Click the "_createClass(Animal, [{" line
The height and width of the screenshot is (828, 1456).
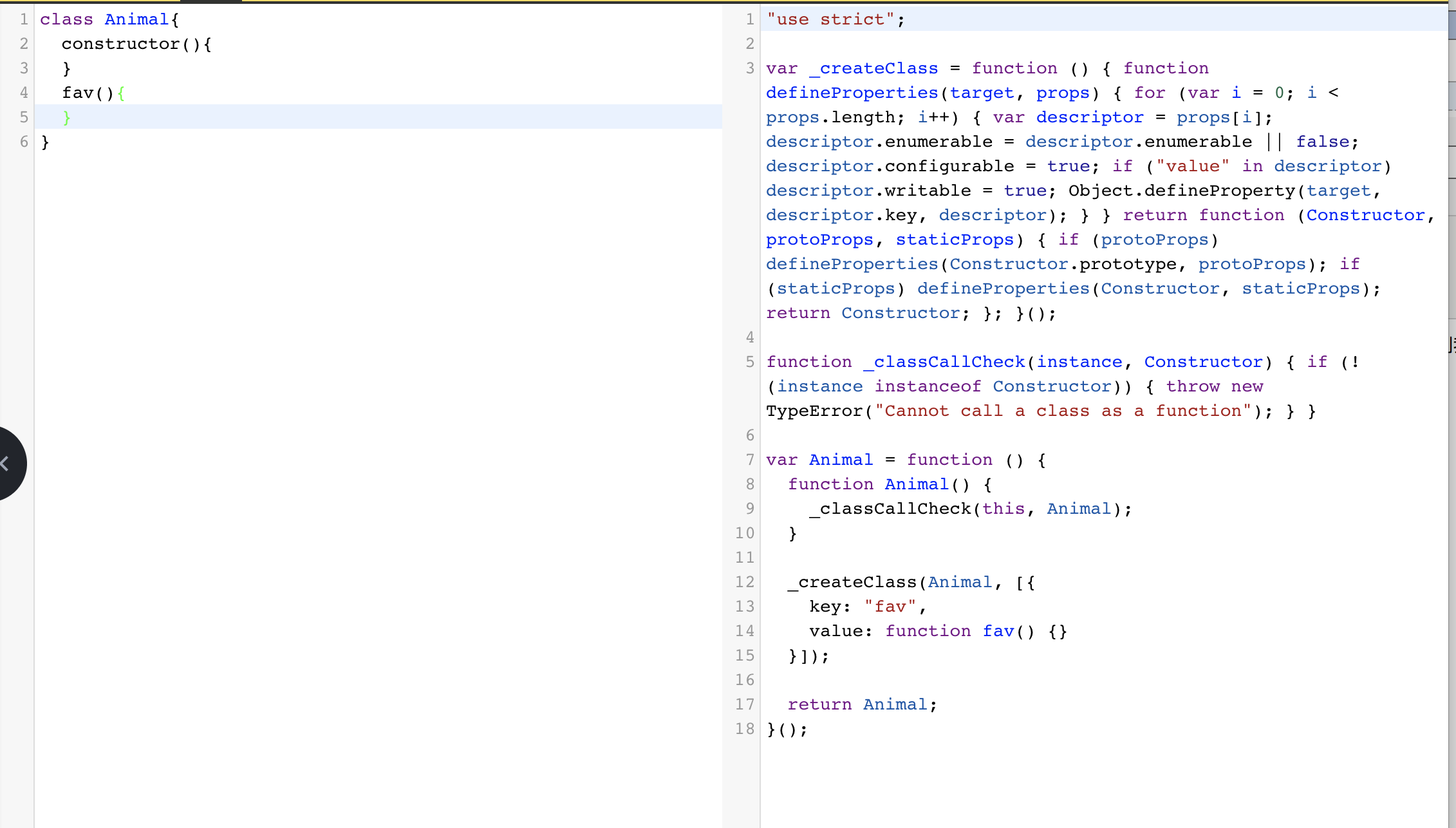point(911,582)
